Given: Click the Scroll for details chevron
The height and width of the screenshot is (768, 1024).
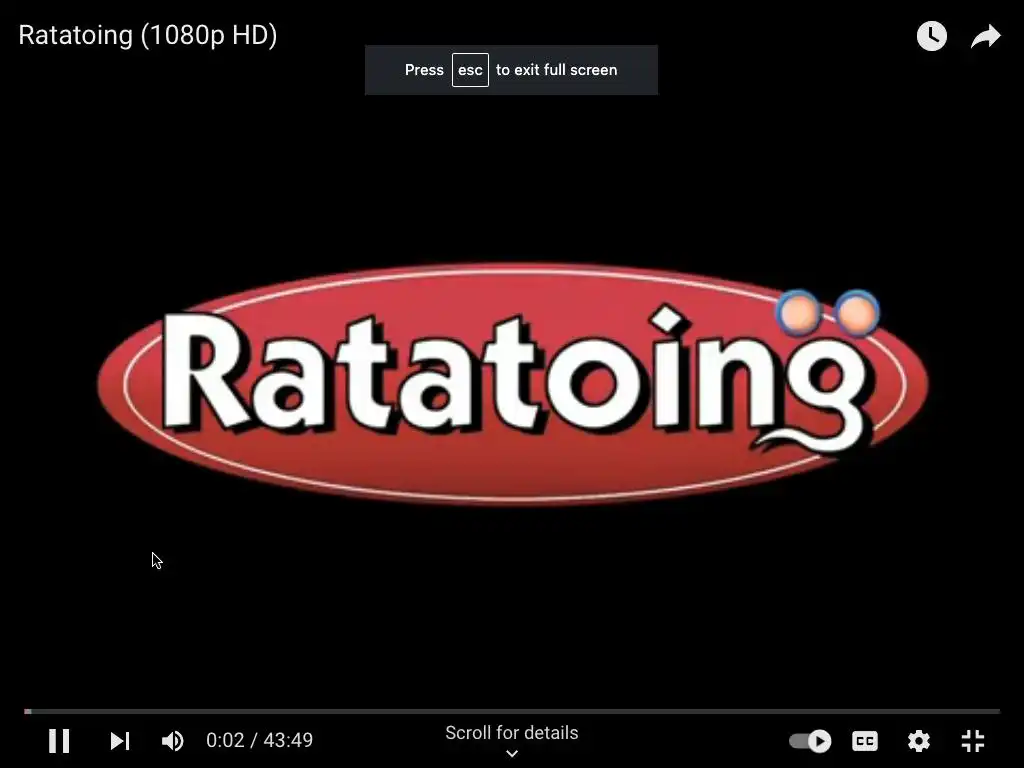Looking at the screenshot, I should (512, 753).
